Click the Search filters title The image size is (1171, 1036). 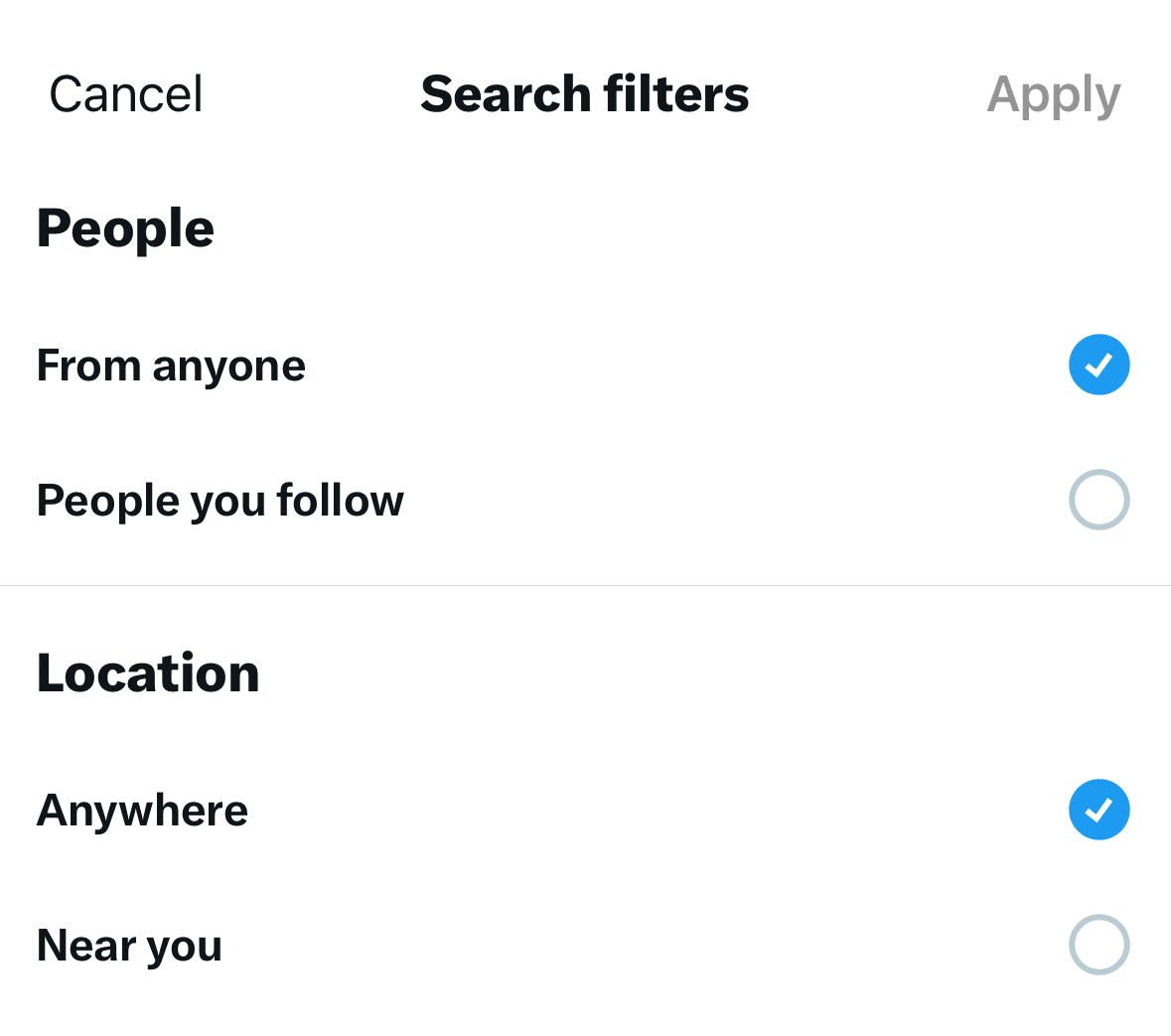[x=585, y=92]
